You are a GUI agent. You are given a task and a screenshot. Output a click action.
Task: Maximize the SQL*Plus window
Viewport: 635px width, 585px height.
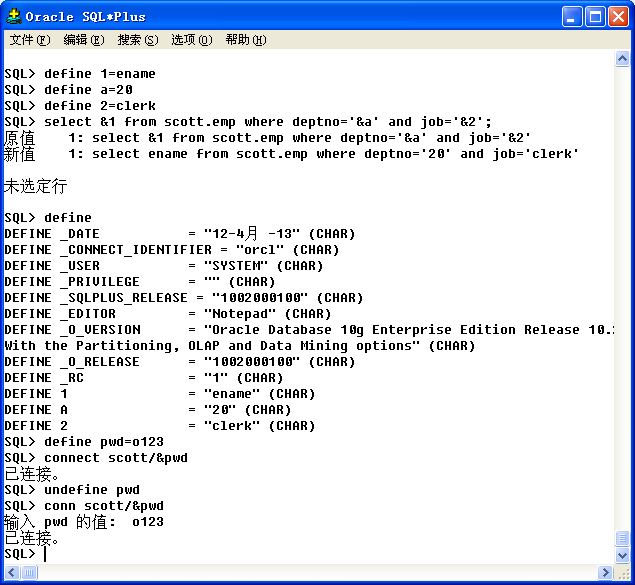(595, 17)
